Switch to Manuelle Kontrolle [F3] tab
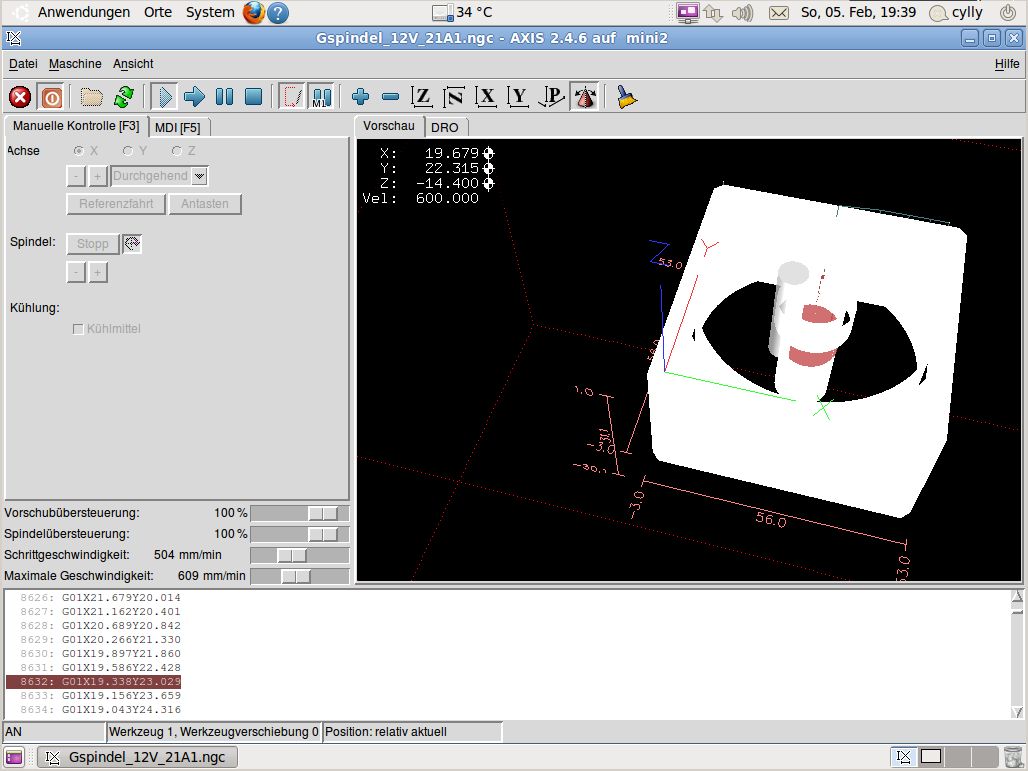The image size is (1028, 771). click(x=76, y=126)
